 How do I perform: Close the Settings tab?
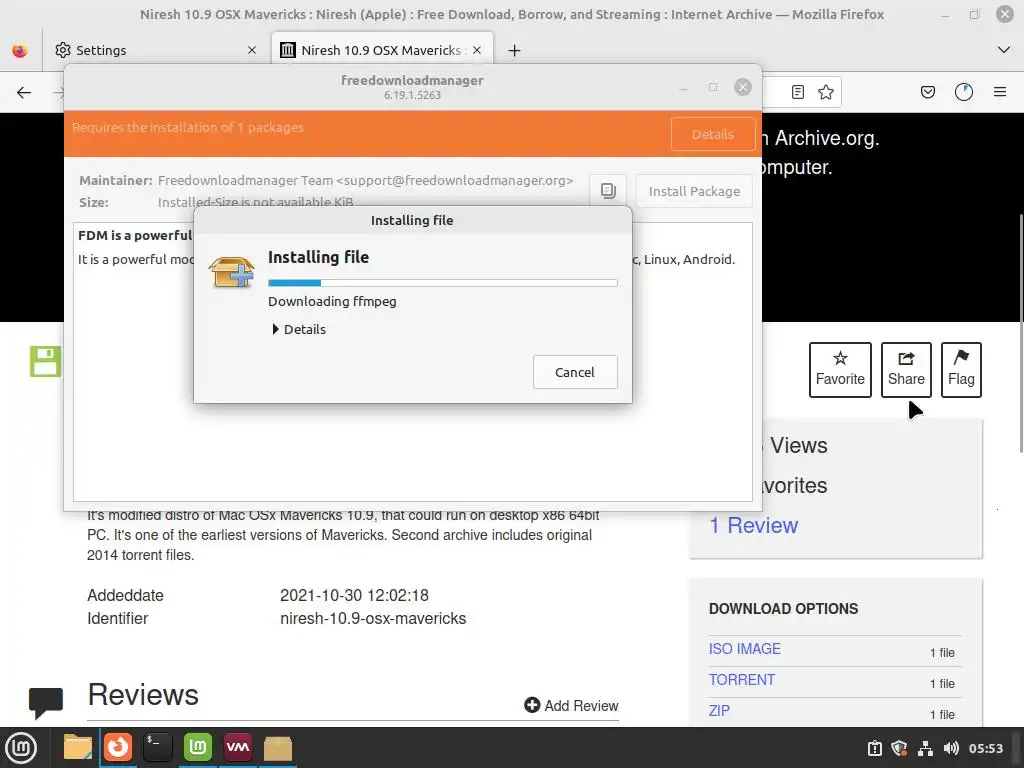pyautogui.click(x=252, y=50)
